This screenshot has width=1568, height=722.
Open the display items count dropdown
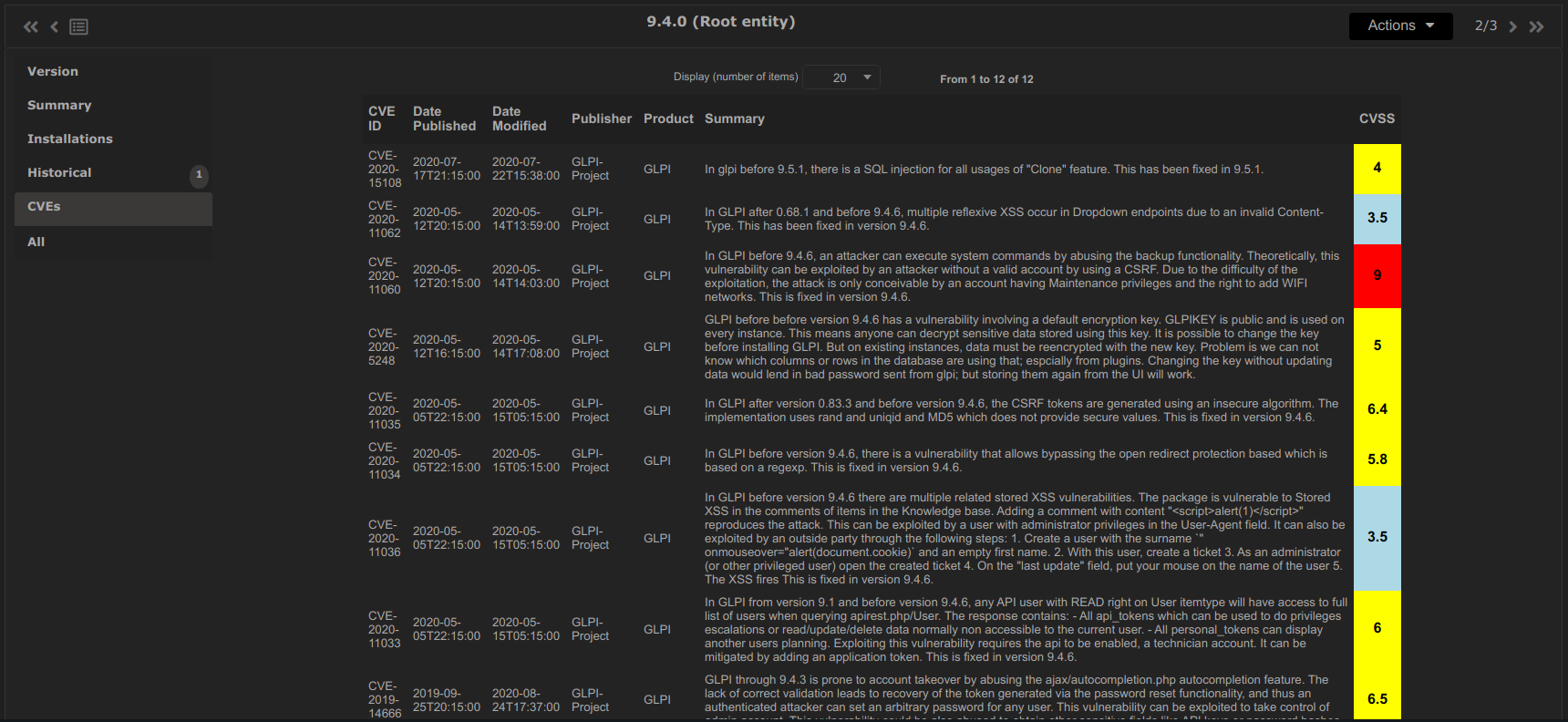pyautogui.click(x=841, y=77)
